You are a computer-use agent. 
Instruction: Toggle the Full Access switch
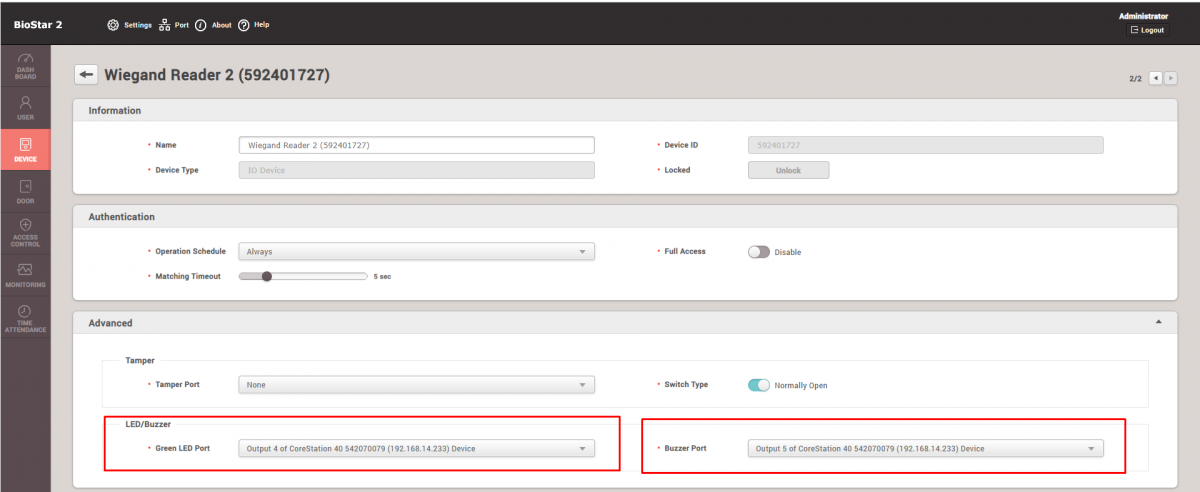pyautogui.click(x=759, y=252)
